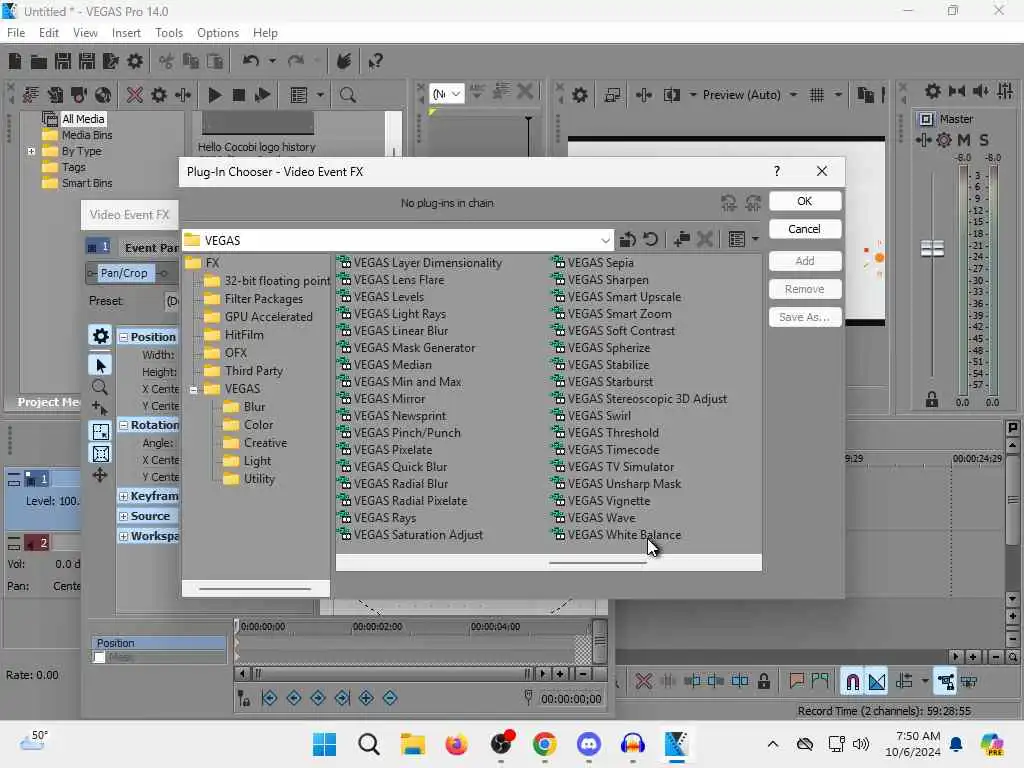Click the Move up folder icon in Plug-In Chooser
1024x768 pixels.
click(x=628, y=240)
